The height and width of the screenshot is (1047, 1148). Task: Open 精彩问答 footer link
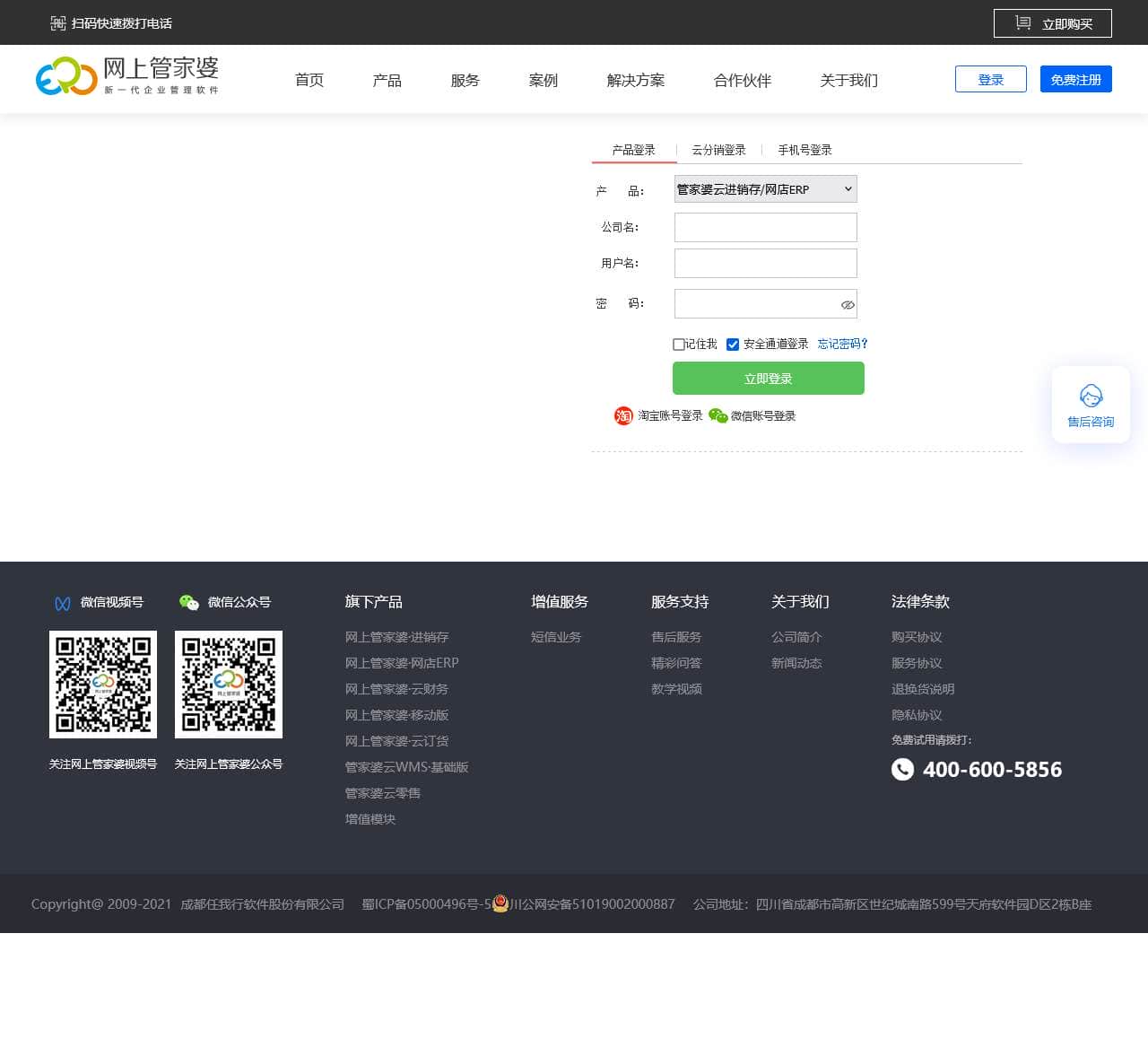coord(676,663)
